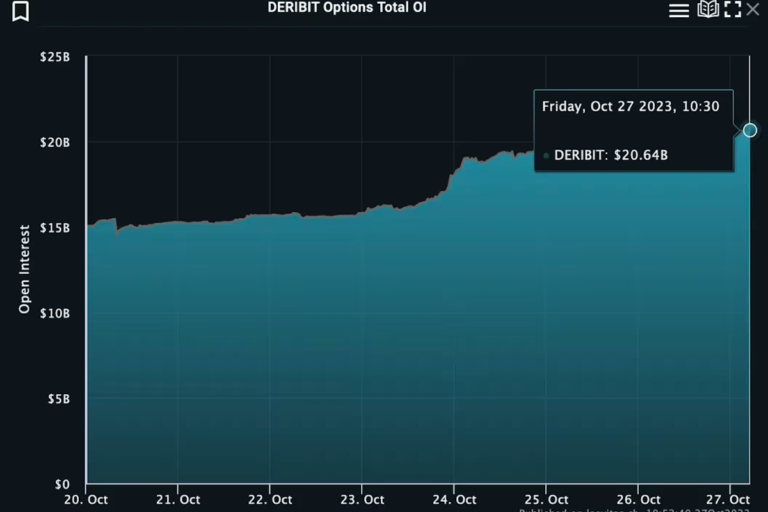Click the '$0' y-axis label
Screen dimensions: 768x512
point(62,485)
